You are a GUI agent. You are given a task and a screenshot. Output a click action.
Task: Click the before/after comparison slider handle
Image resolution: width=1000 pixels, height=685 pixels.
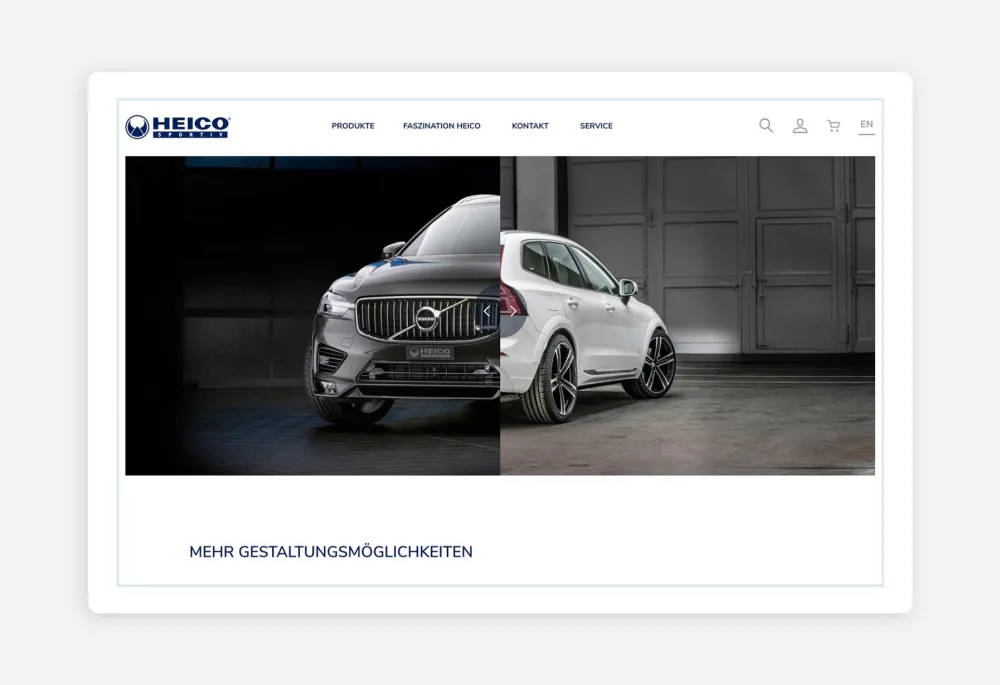(499, 313)
